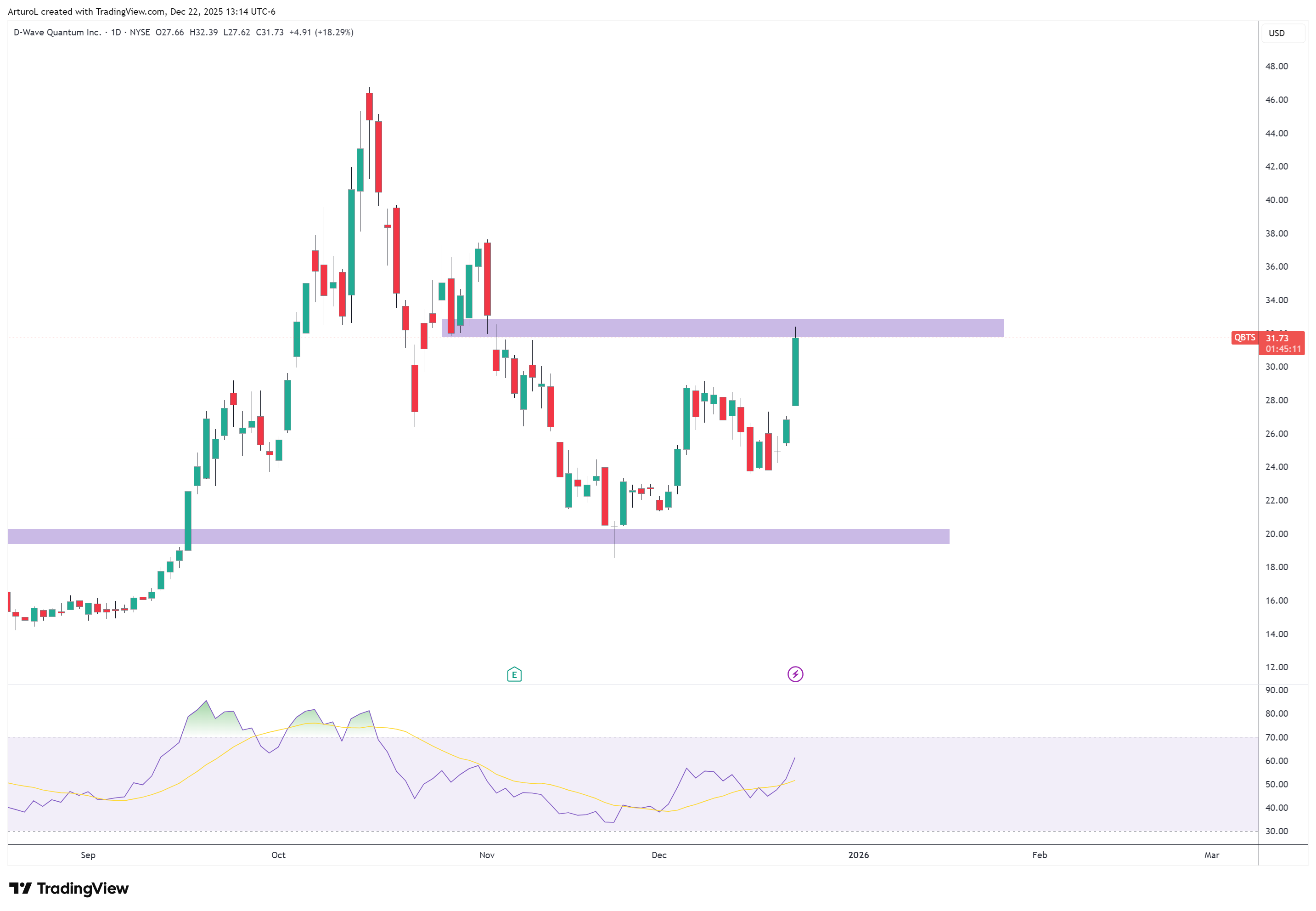Click the 26.00 price scale label

click(1277, 434)
